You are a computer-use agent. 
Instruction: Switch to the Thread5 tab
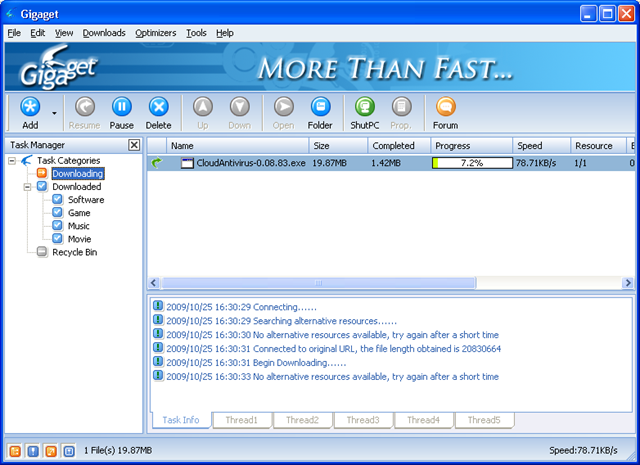pyautogui.click(x=484, y=420)
